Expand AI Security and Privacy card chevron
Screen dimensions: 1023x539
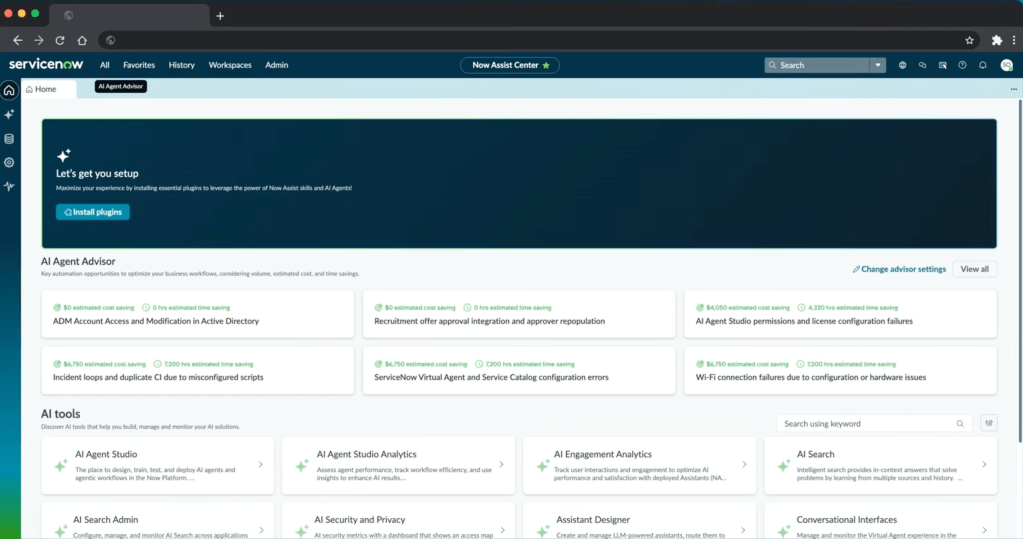tap(502, 530)
